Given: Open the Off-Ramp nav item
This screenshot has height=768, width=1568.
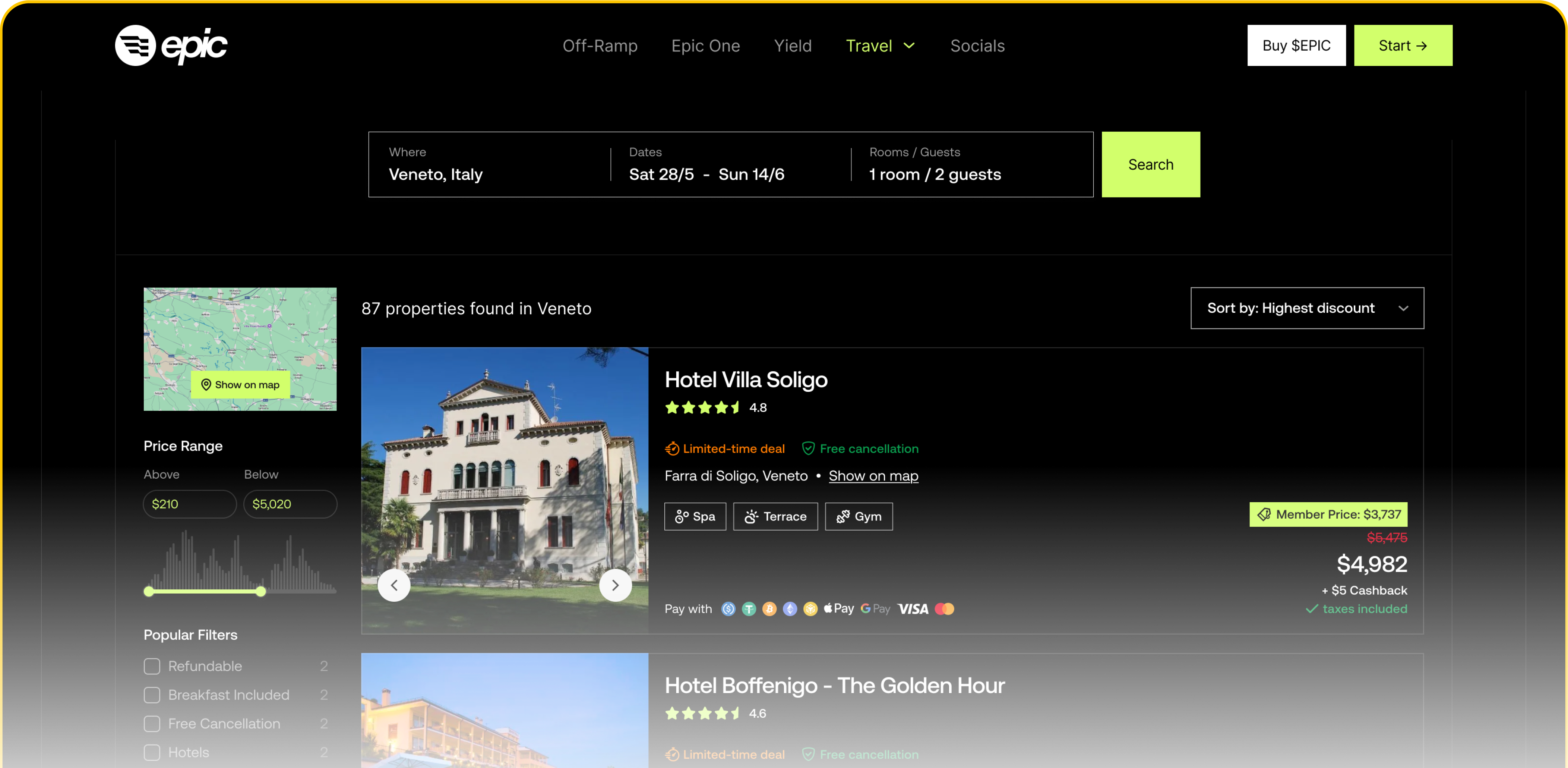Looking at the screenshot, I should [600, 46].
